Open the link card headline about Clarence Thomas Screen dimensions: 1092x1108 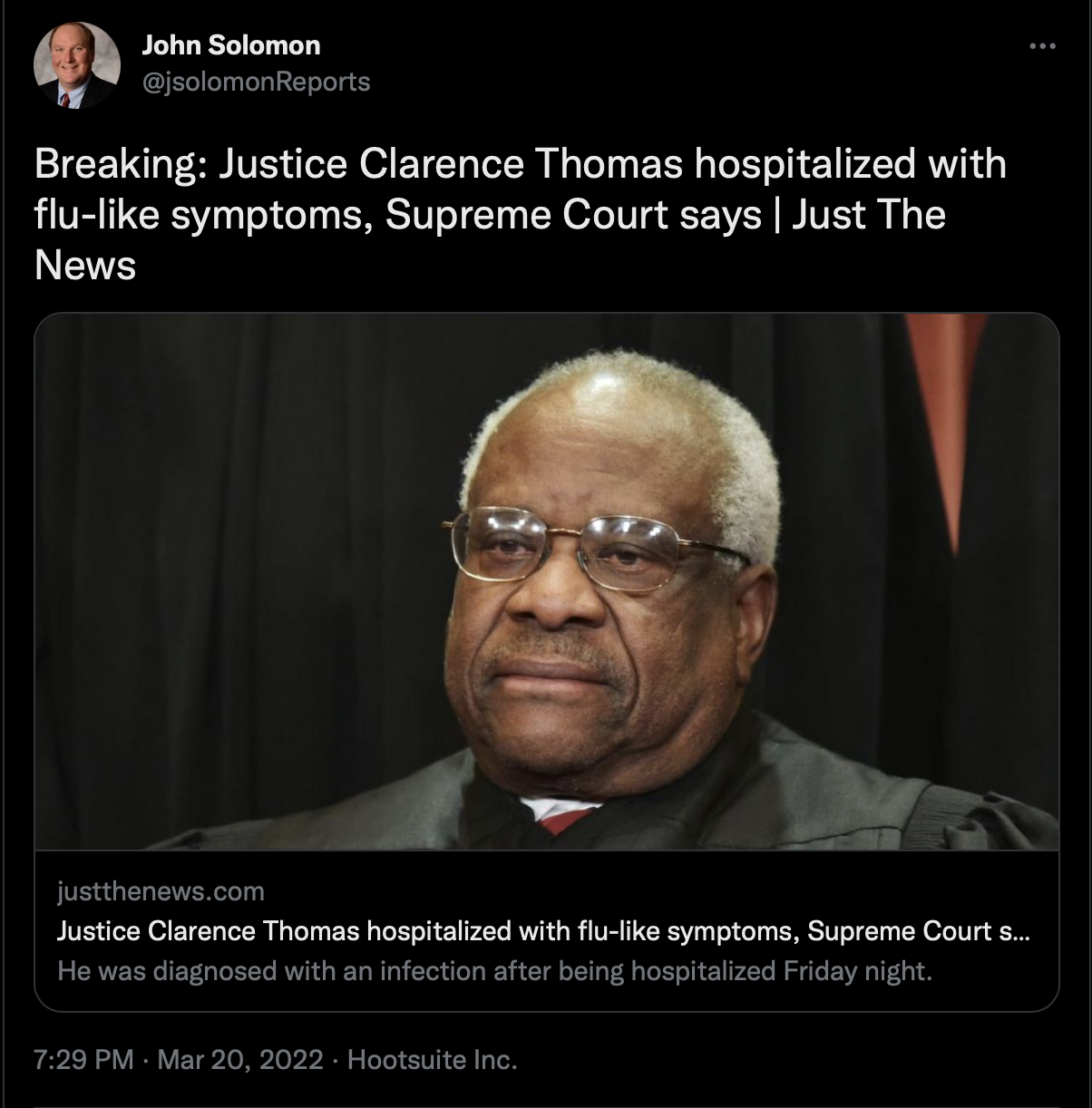pos(542,931)
